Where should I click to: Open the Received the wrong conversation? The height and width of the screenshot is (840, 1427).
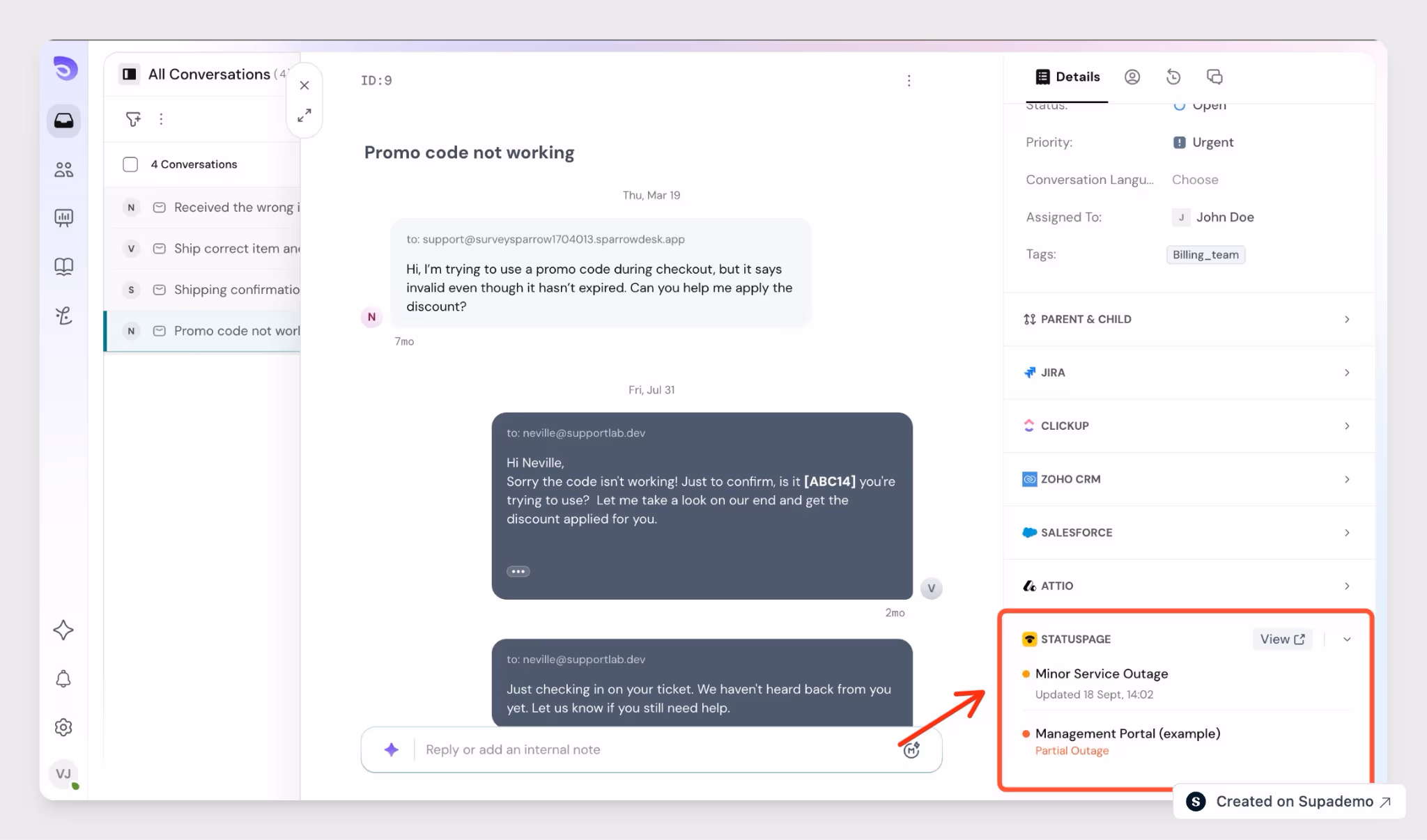(x=203, y=208)
